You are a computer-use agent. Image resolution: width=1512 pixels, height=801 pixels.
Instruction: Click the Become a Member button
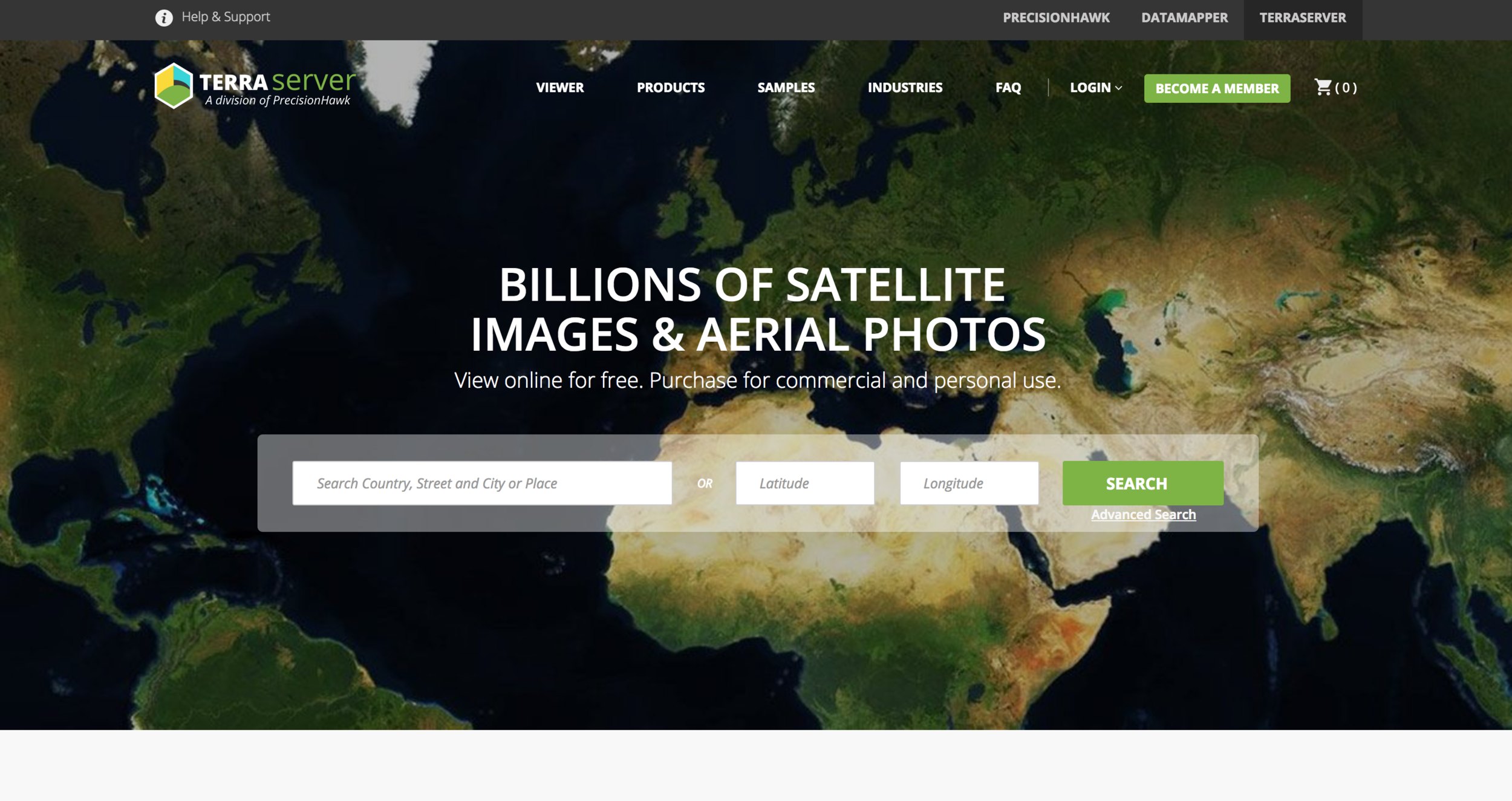pos(1216,88)
